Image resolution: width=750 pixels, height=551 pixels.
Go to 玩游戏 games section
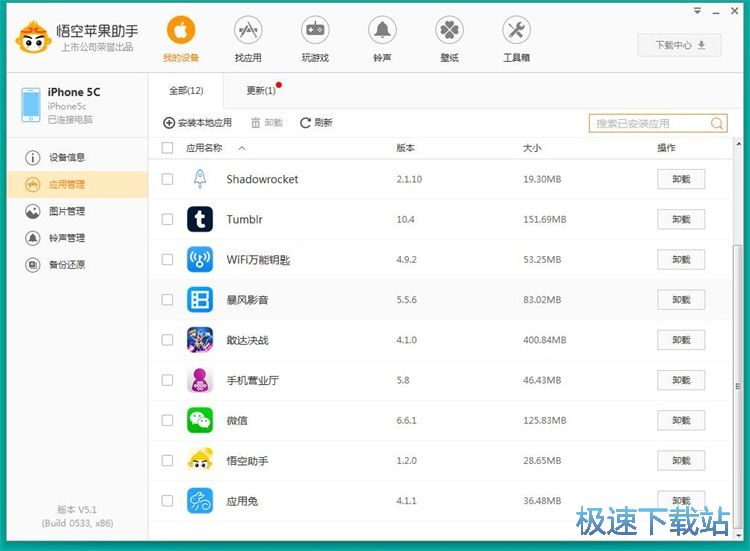315,40
